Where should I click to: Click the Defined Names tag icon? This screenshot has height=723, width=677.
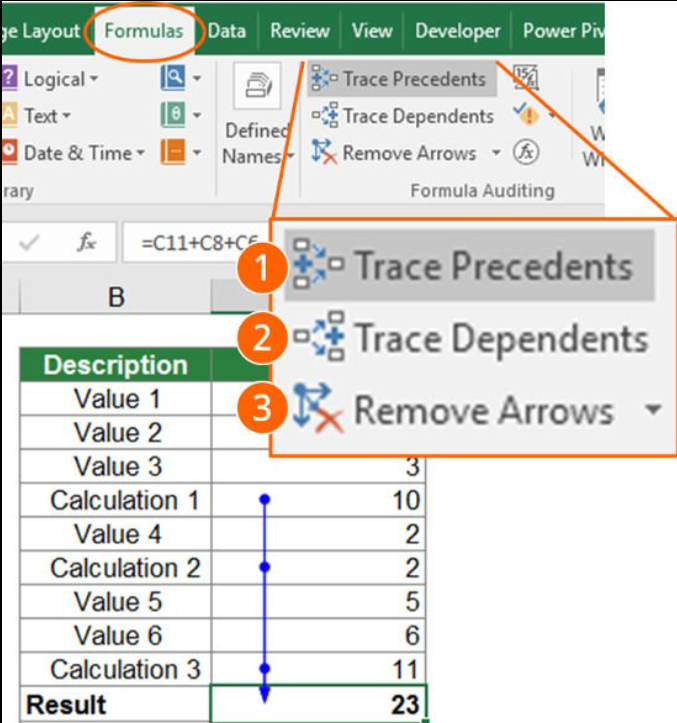[257, 86]
